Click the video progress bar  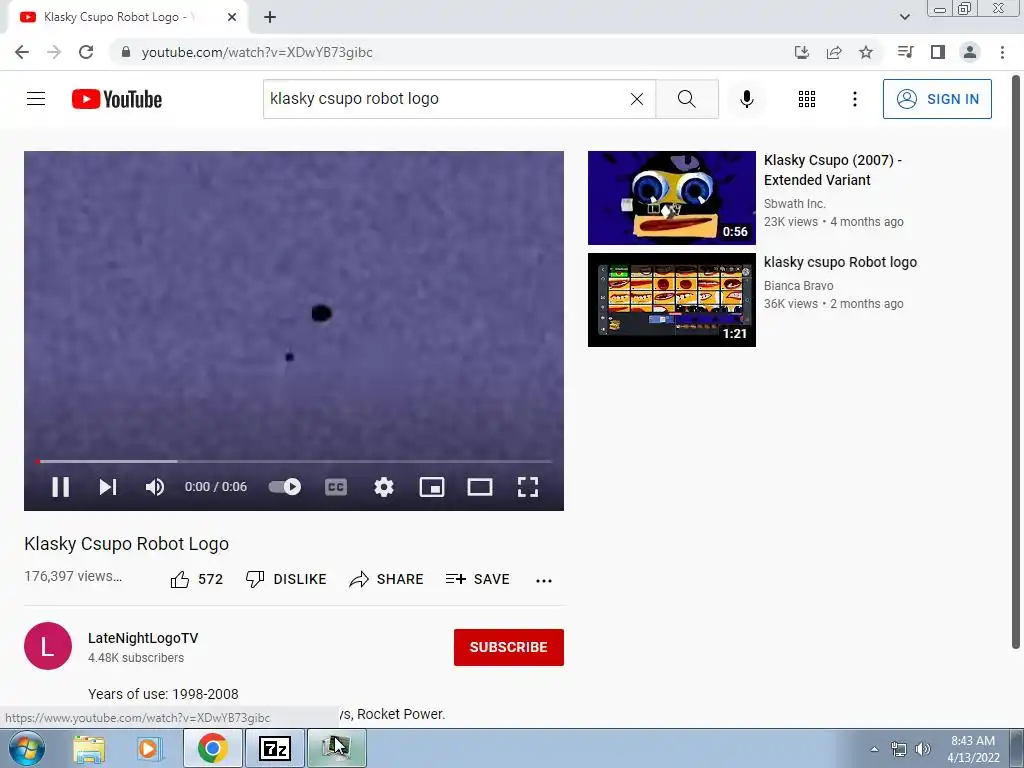point(294,462)
